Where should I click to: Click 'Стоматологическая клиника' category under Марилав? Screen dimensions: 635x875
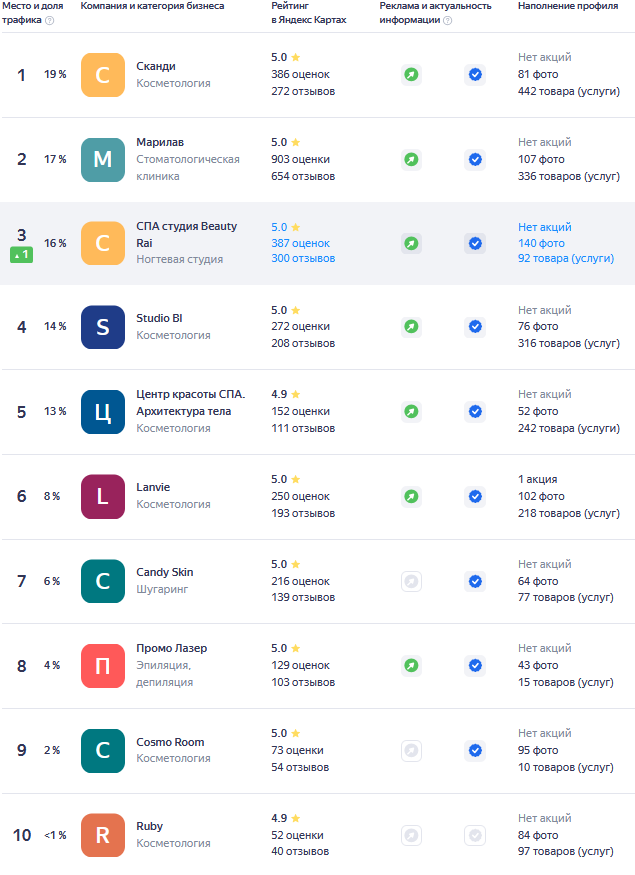point(188,168)
